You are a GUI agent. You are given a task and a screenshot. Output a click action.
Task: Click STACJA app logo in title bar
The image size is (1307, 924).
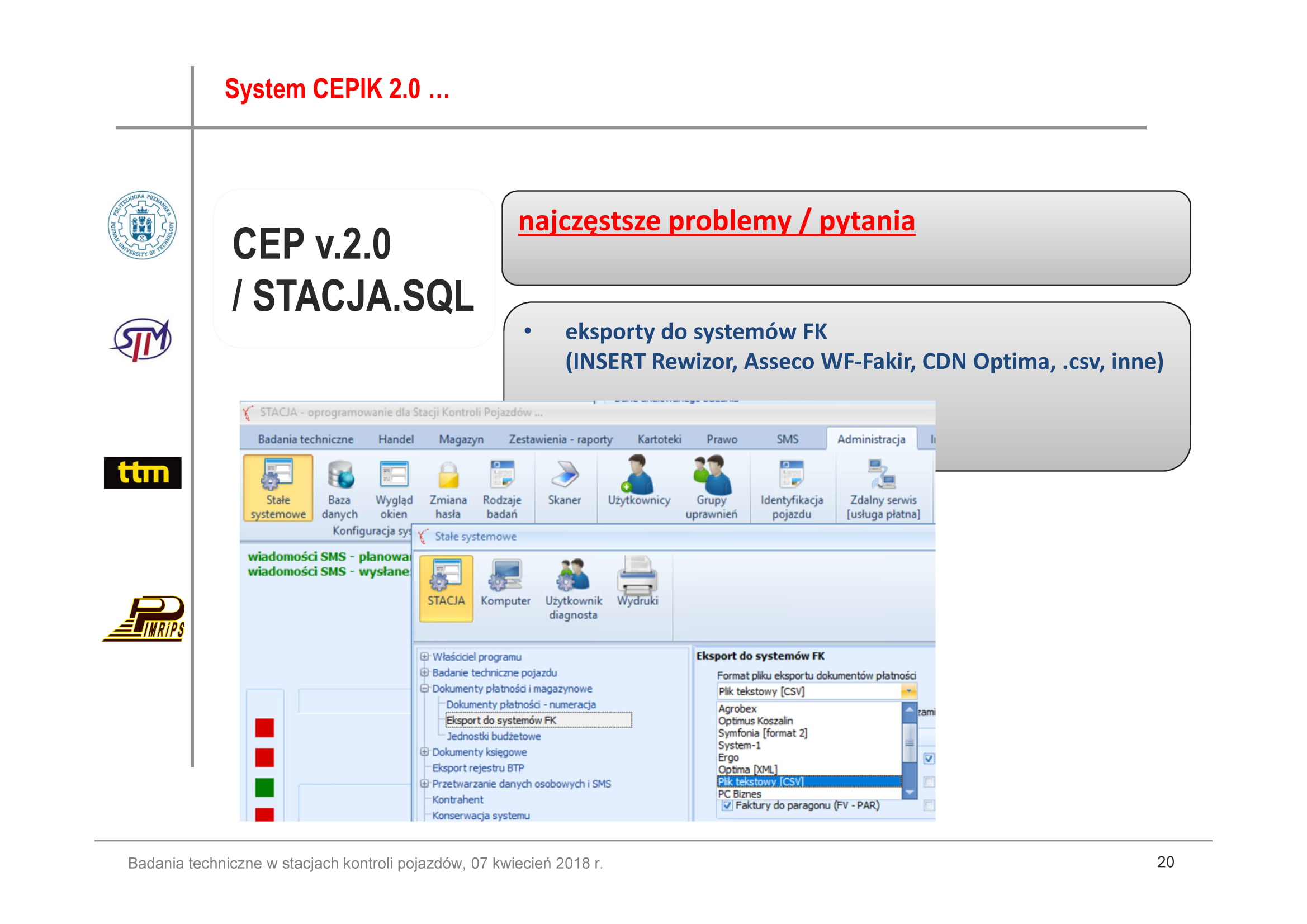(248, 413)
